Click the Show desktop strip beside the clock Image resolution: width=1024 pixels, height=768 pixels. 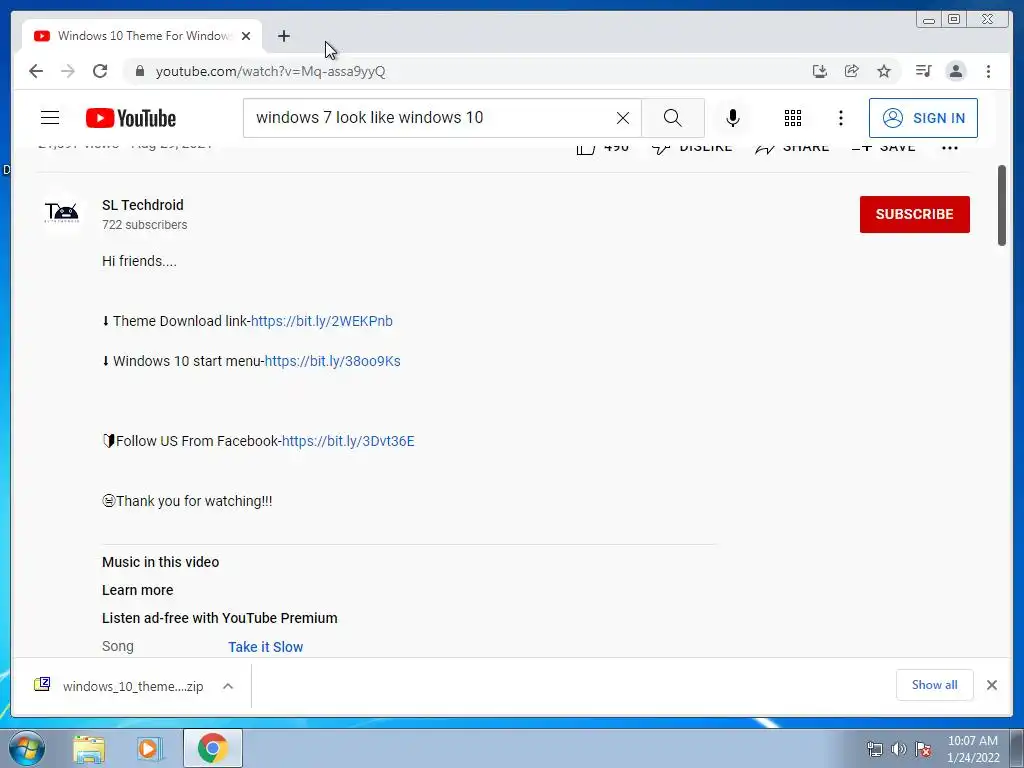1016,748
